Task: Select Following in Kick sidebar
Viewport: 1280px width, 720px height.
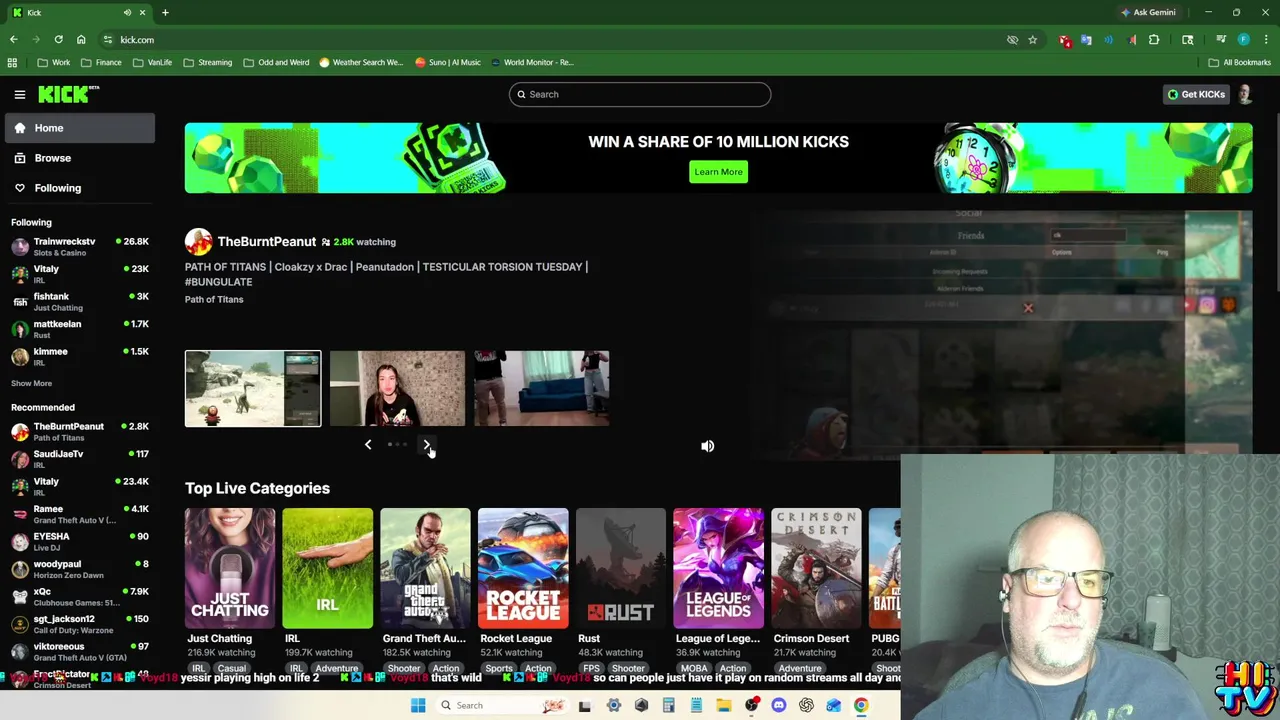Action: [x=80, y=188]
